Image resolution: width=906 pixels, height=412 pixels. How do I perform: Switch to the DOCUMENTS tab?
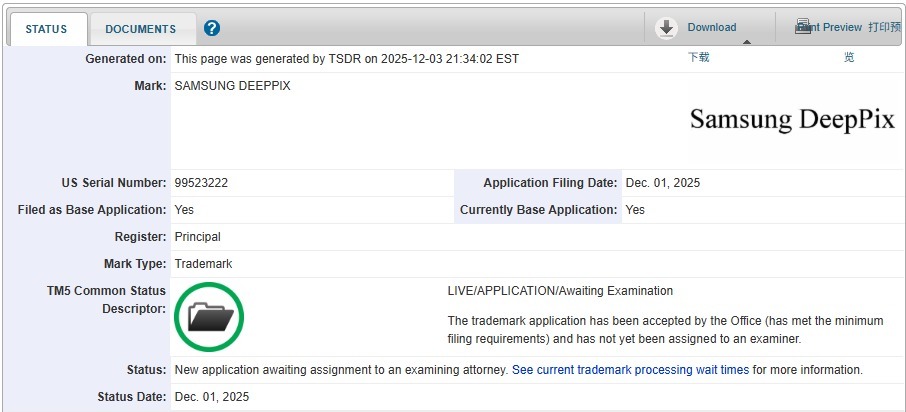pyautogui.click(x=140, y=29)
